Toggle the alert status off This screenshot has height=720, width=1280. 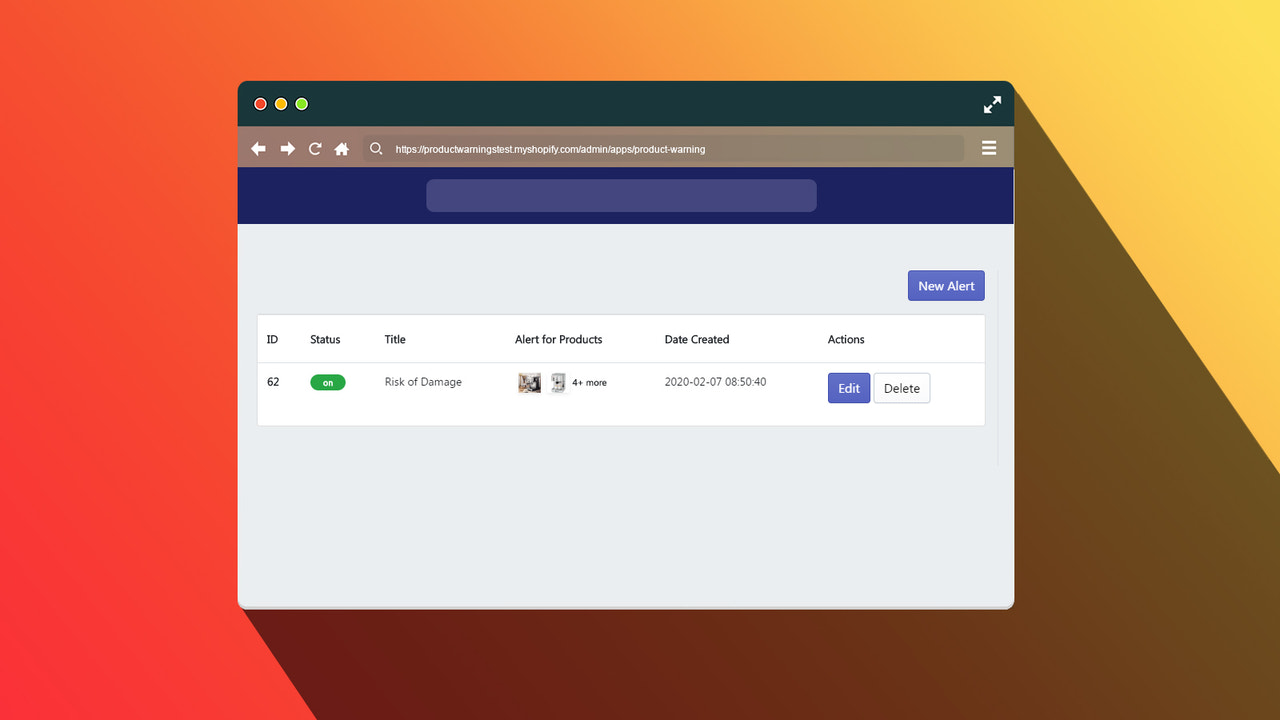pos(328,382)
